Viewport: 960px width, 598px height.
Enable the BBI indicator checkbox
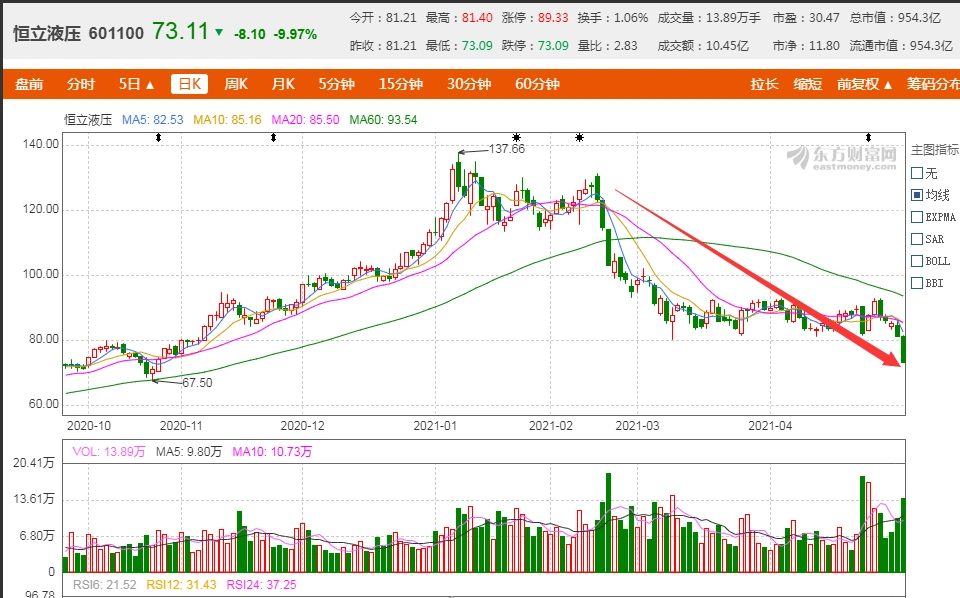coord(916,283)
